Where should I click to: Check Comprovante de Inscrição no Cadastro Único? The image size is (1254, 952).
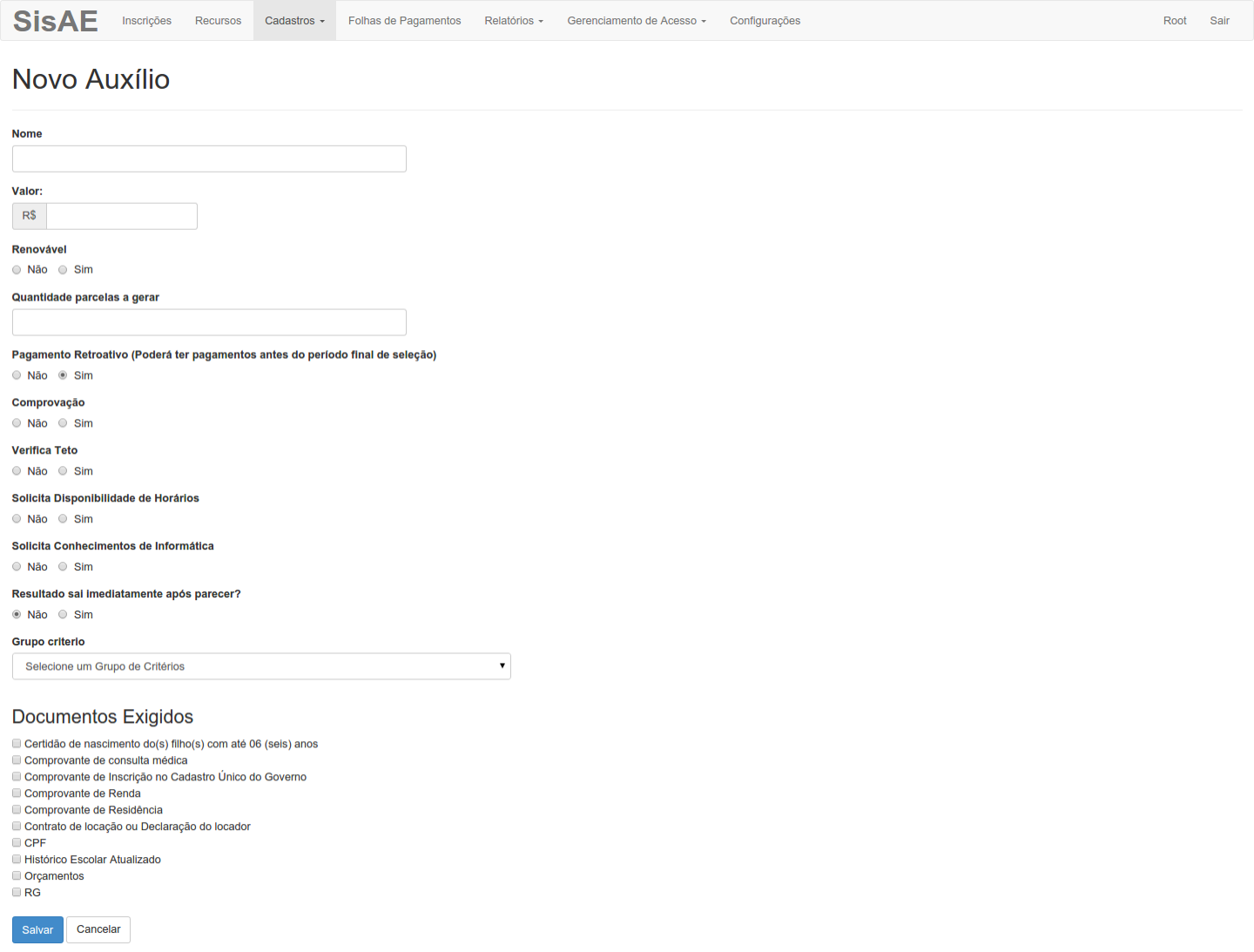click(x=17, y=777)
